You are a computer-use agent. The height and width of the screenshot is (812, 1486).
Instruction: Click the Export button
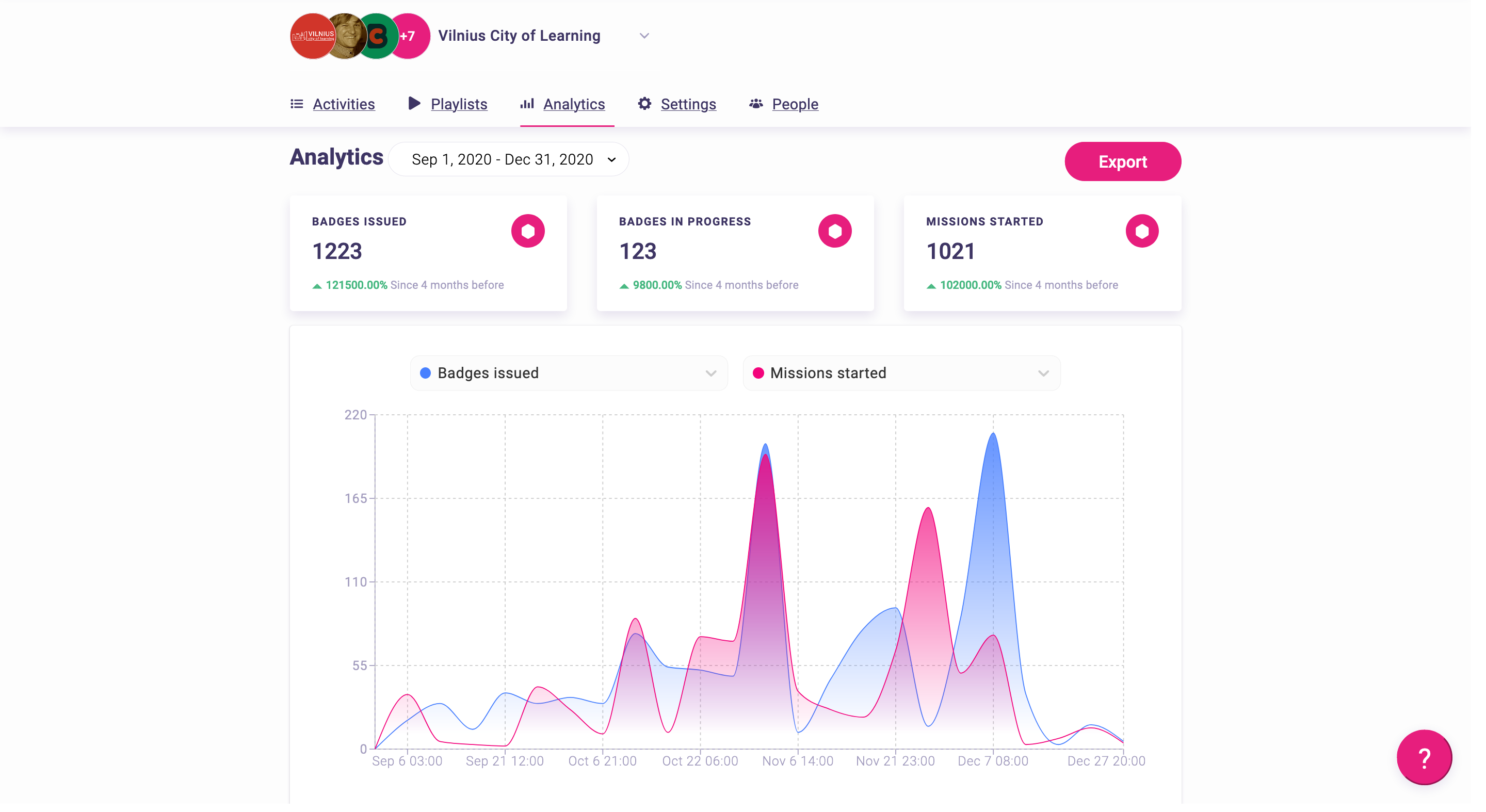(1122, 161)
